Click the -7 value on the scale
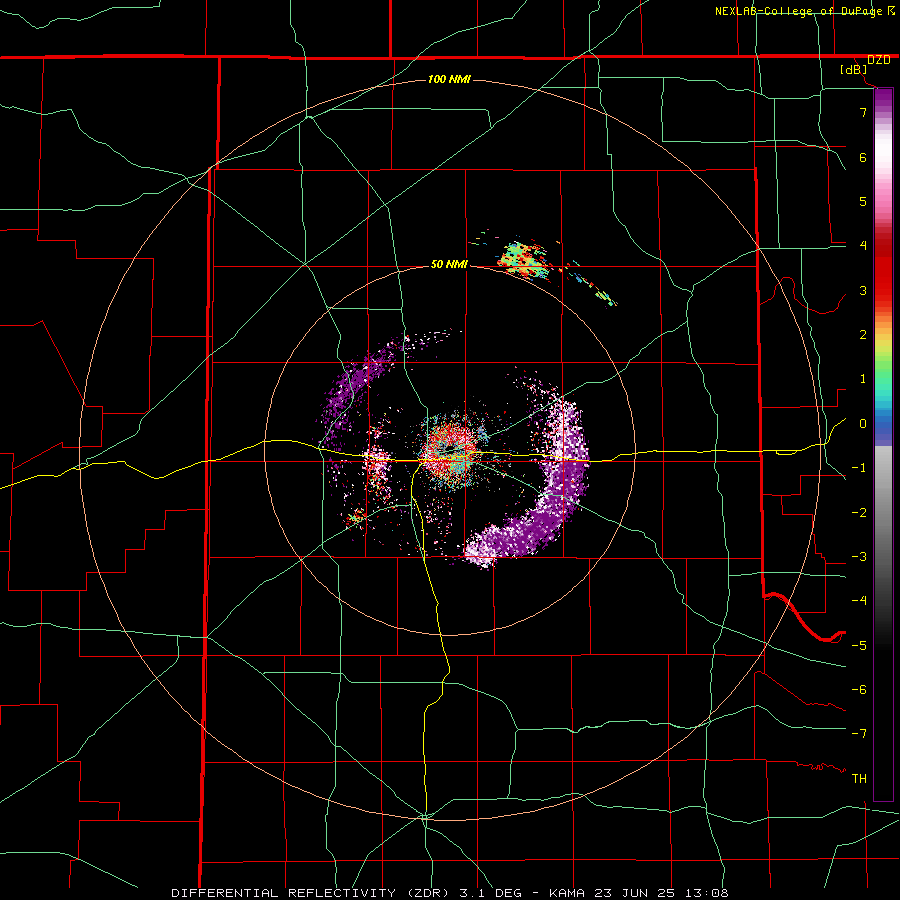 click(859, 734)
